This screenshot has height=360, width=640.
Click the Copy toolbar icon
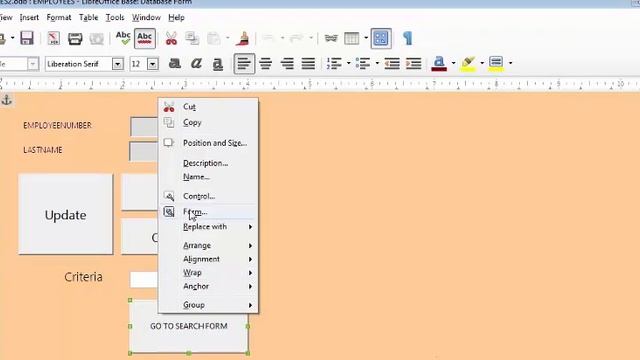[192, 38]
